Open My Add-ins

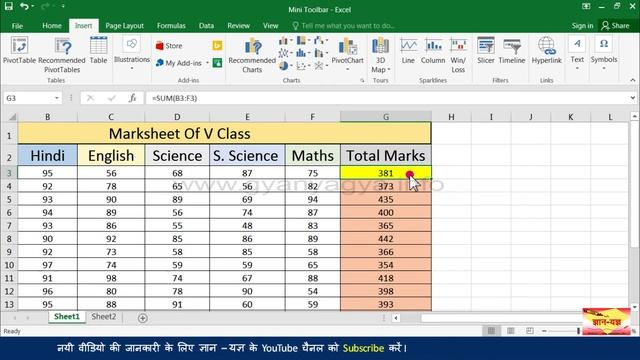tap(179, 63)
